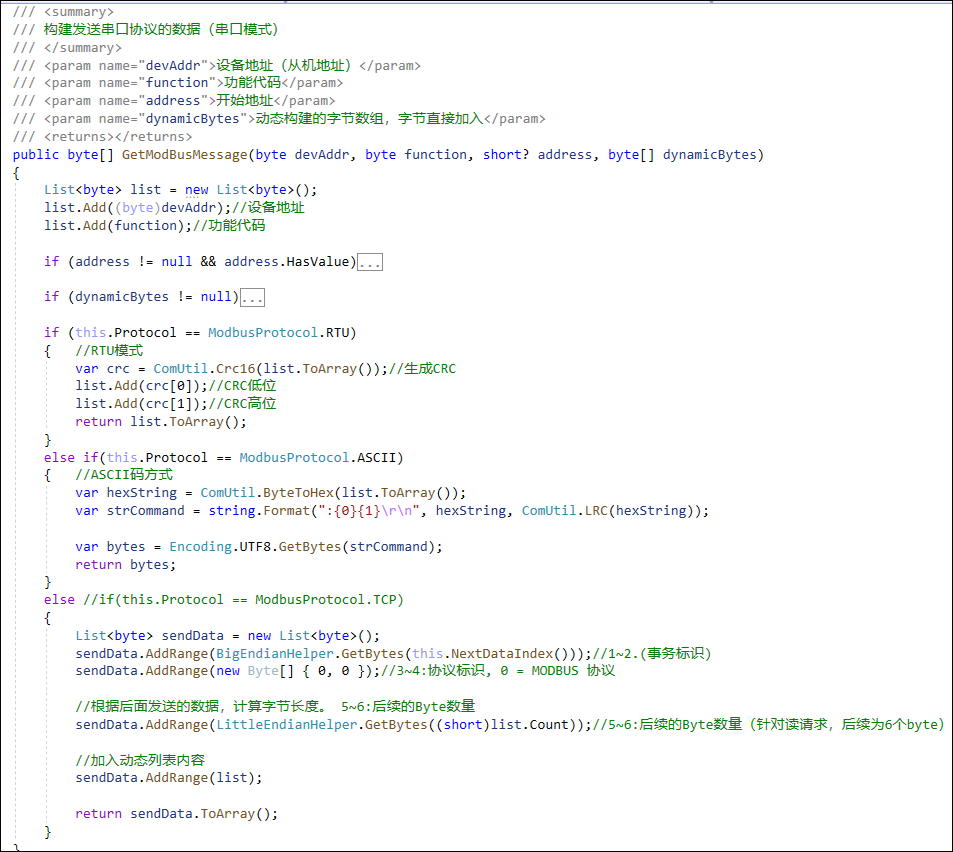Click the list.Add(crc[0]) line
This screenshot has width=953, height=852.
click(176, 386)
